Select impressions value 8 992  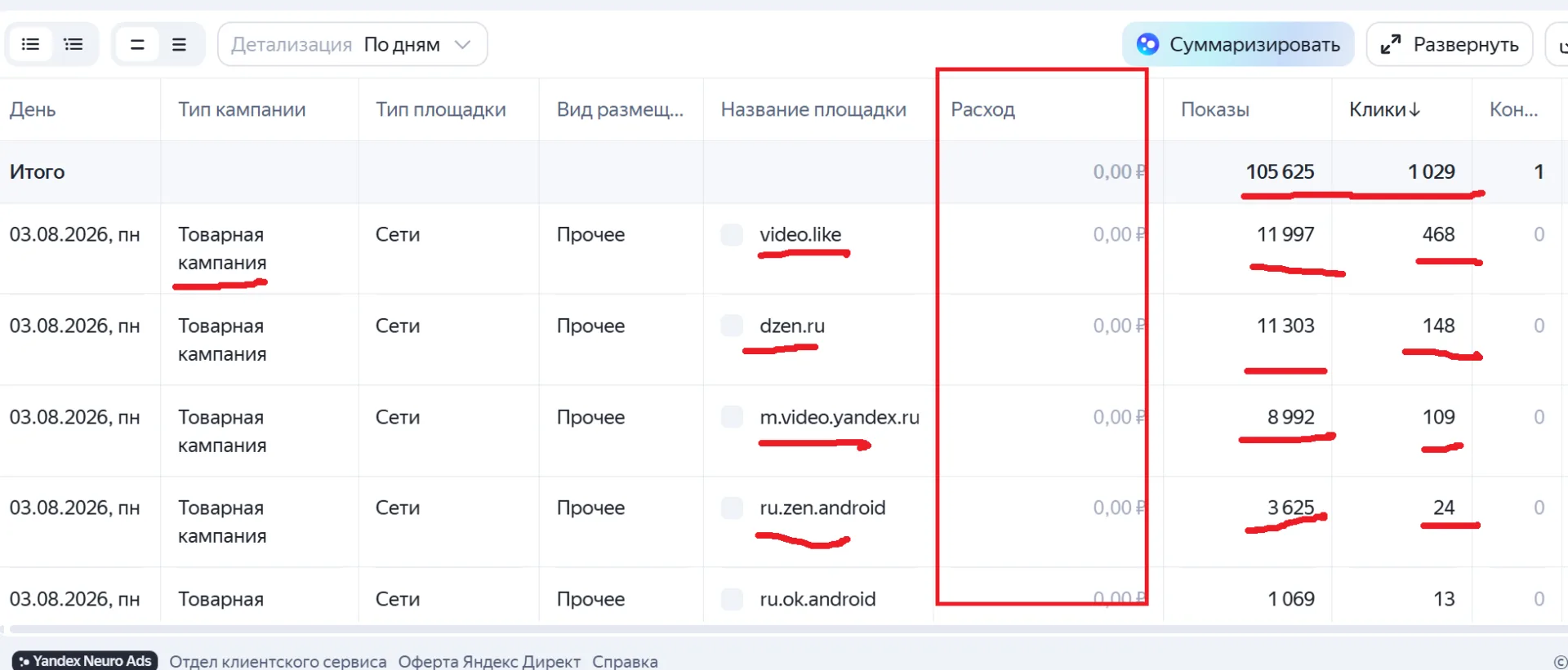click(x=1291, y=417)
